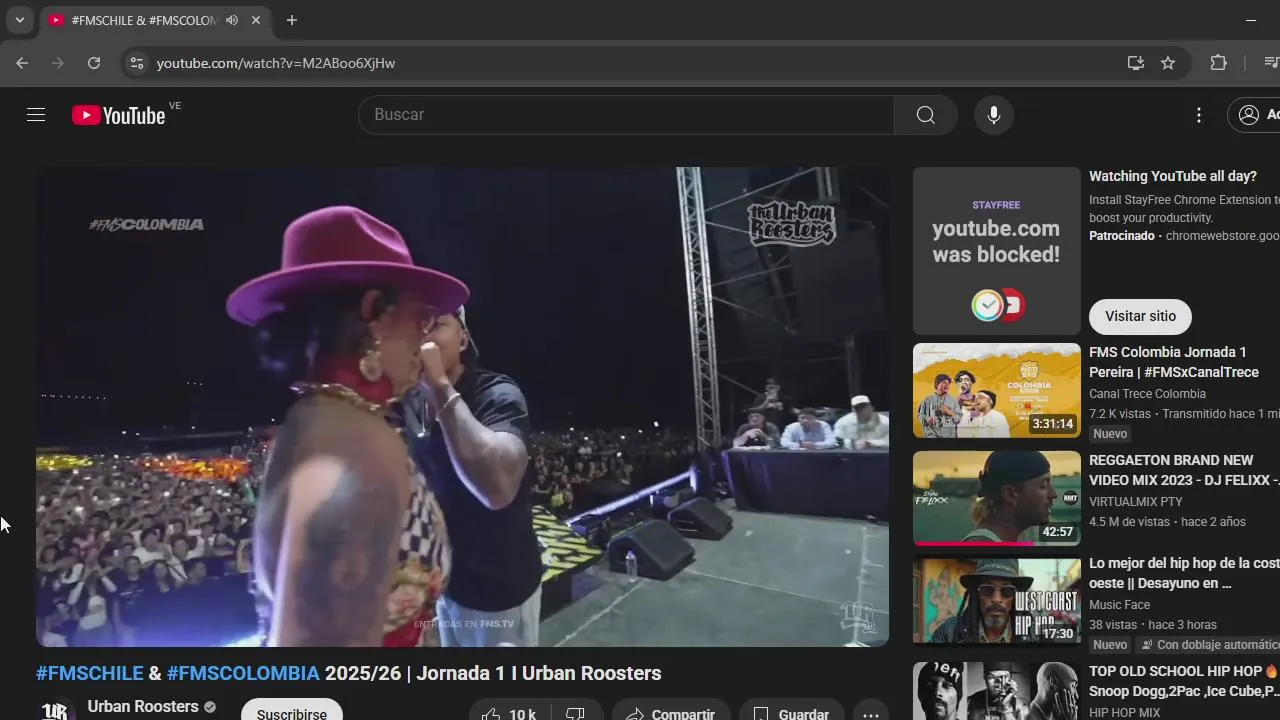Go to YouTube home via logo
The width and height of the screenshot is (1280, 720).
[x=118, y=115]
